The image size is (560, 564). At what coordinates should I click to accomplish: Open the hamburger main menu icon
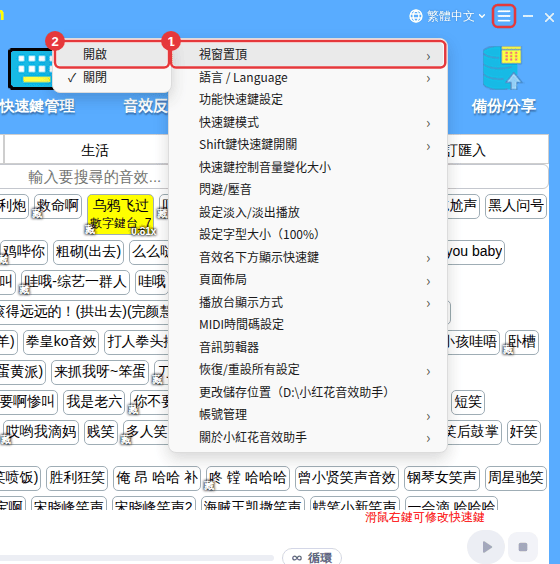point(504,16)
